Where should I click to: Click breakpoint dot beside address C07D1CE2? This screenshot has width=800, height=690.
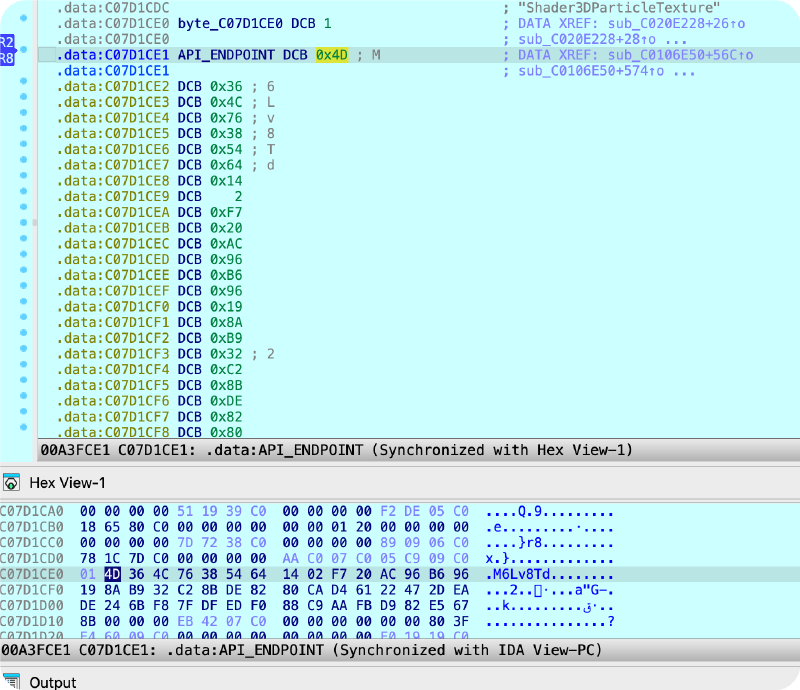[x=24, y=88]
